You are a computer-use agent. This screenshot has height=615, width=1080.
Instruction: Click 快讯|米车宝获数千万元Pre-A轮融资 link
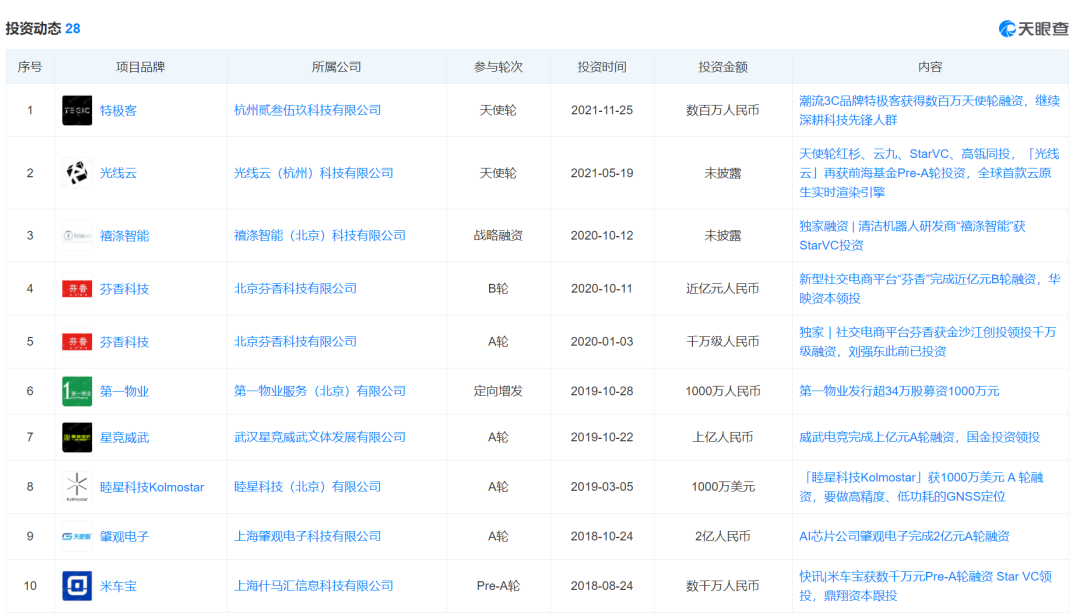[925, 586]
